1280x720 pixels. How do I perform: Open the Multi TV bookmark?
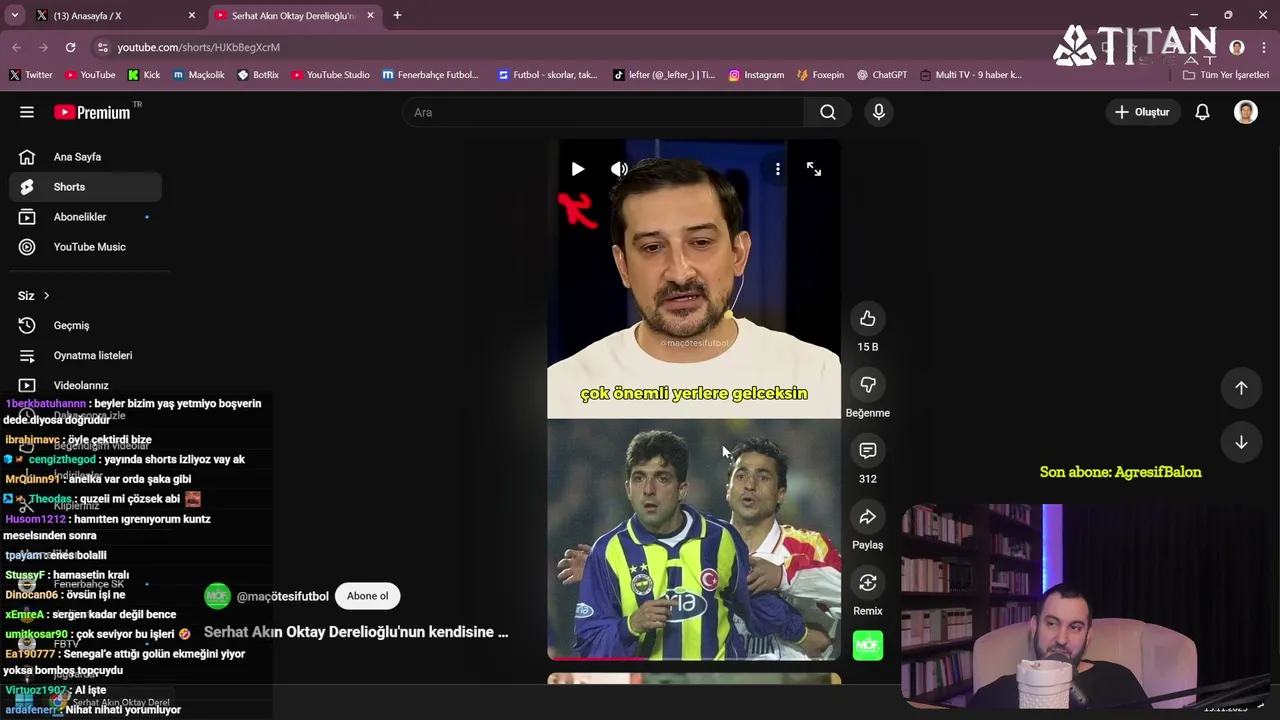(970, 75)
